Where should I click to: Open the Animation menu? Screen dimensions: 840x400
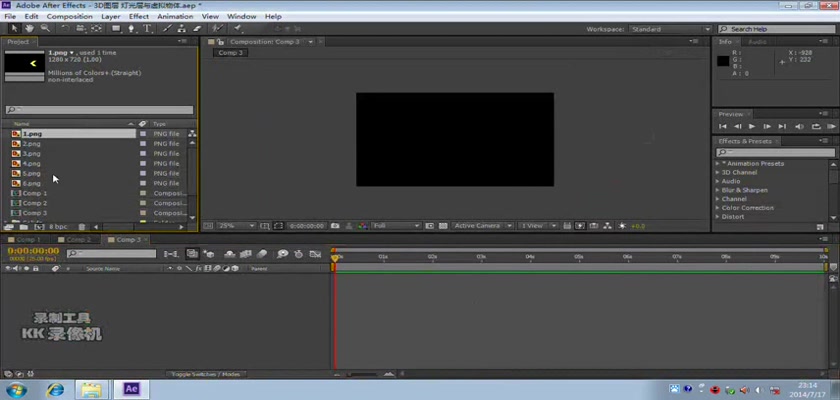[x=175, y=17]
